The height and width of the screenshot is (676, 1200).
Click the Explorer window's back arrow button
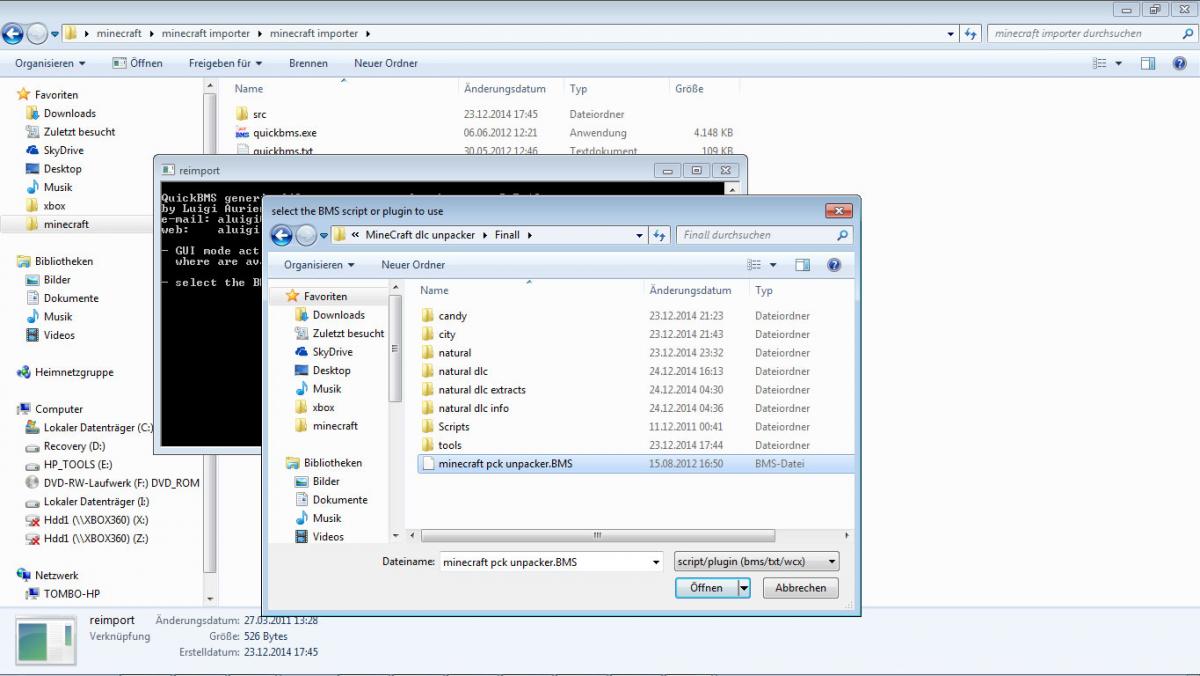[12, 33]
